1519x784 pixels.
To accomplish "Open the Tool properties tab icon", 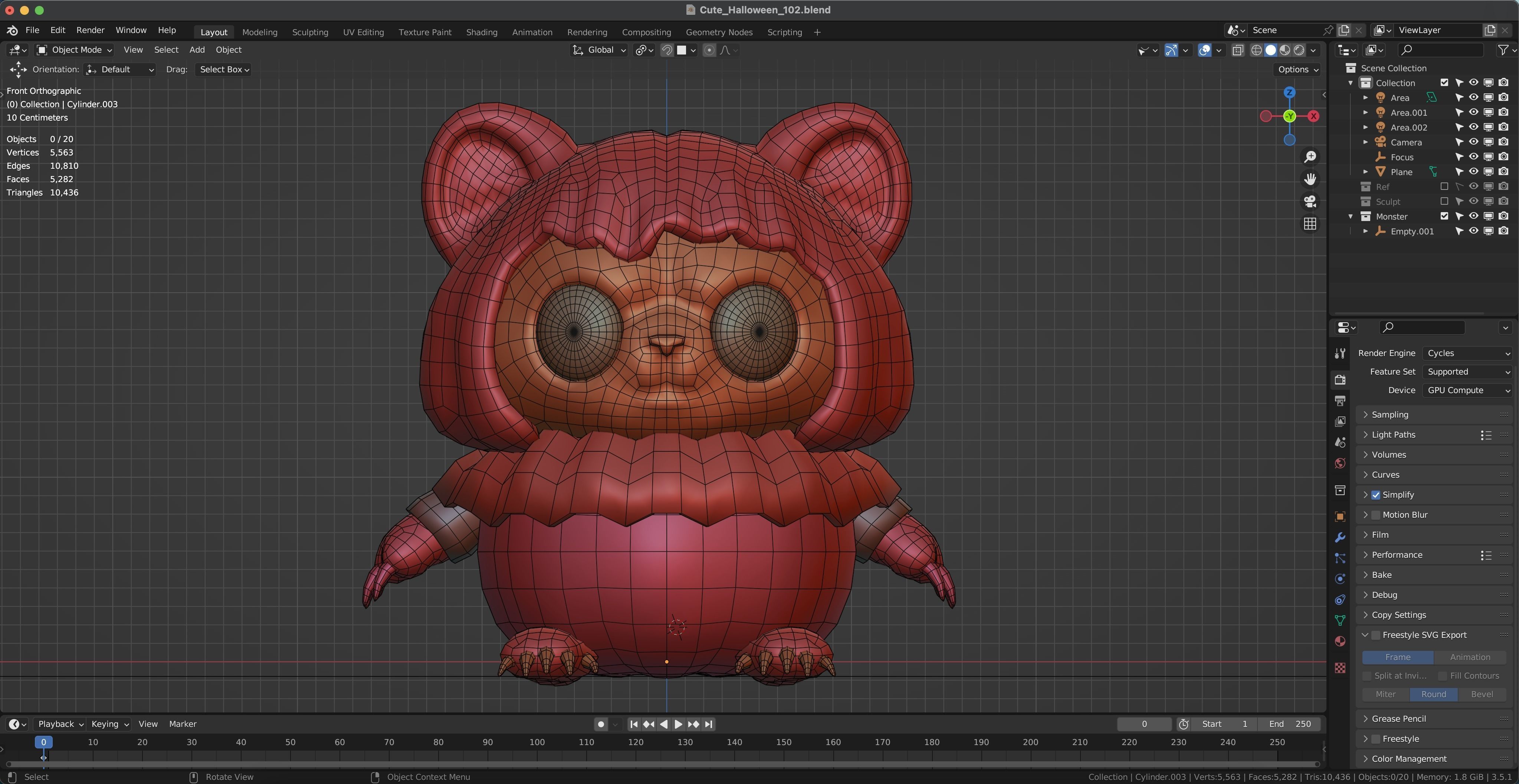I will click(x=1340, y=353).
